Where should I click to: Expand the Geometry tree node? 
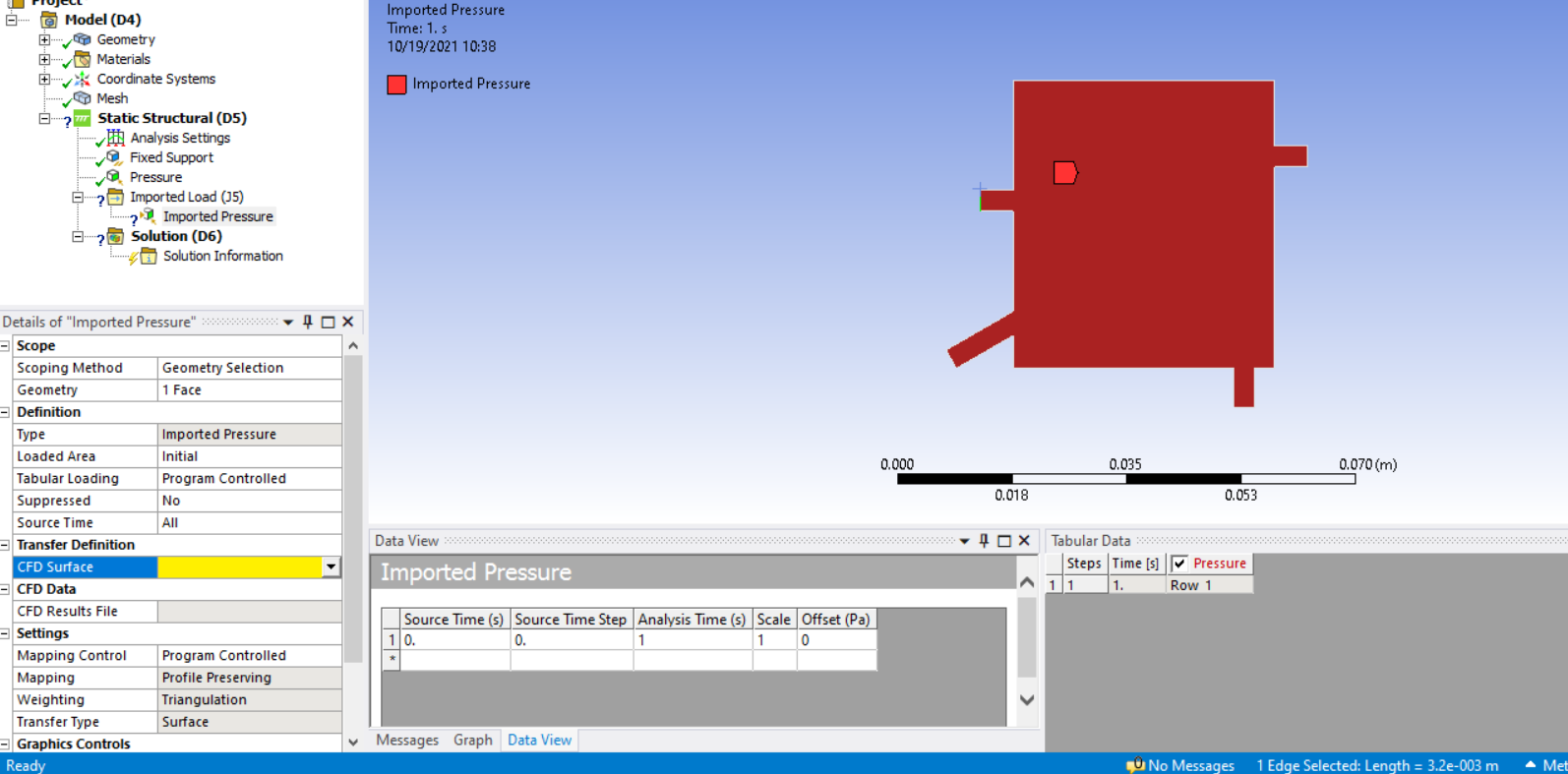[x=44, y=39]
